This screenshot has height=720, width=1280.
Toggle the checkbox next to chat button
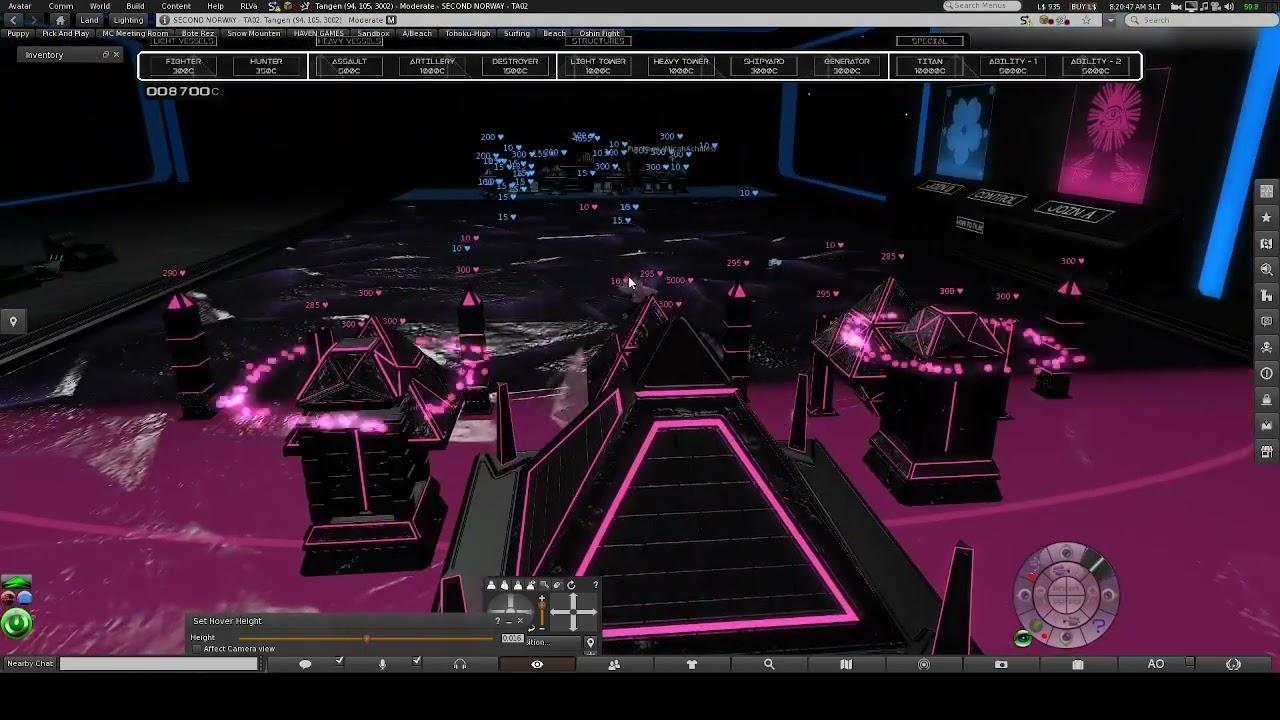[x=340, y=661]
